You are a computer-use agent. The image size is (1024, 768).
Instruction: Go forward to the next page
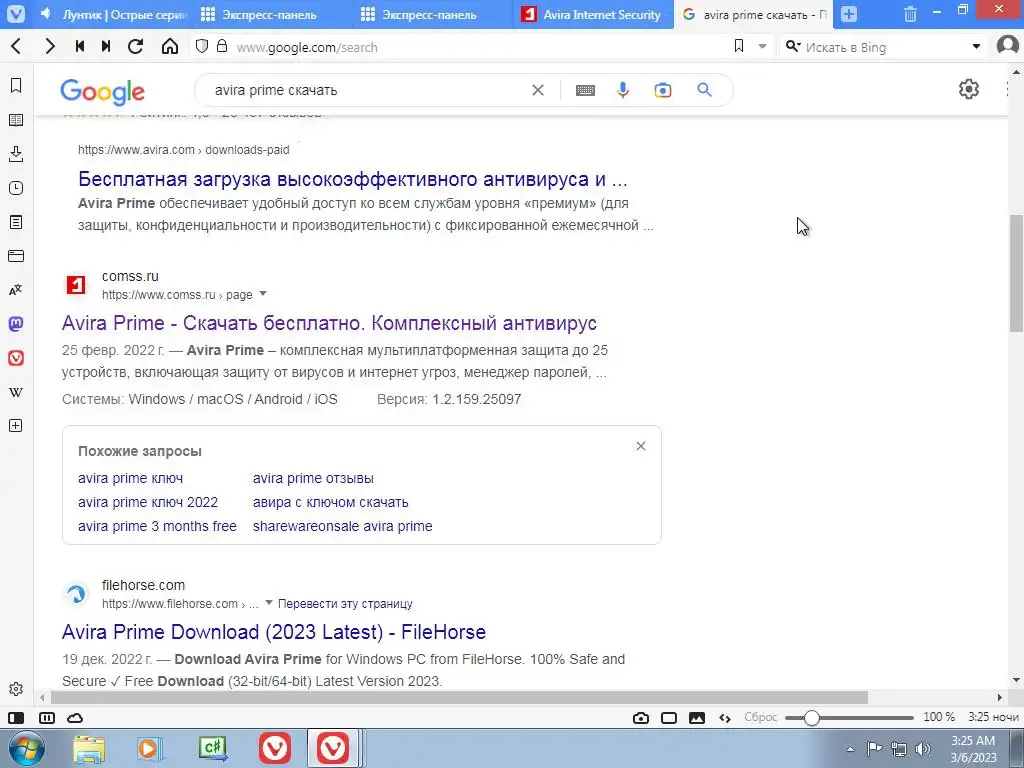point(50,46)
